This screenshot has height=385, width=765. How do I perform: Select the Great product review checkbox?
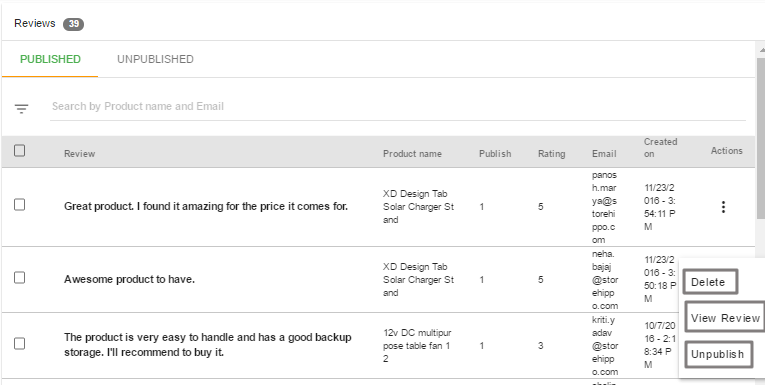click(20, 204)
